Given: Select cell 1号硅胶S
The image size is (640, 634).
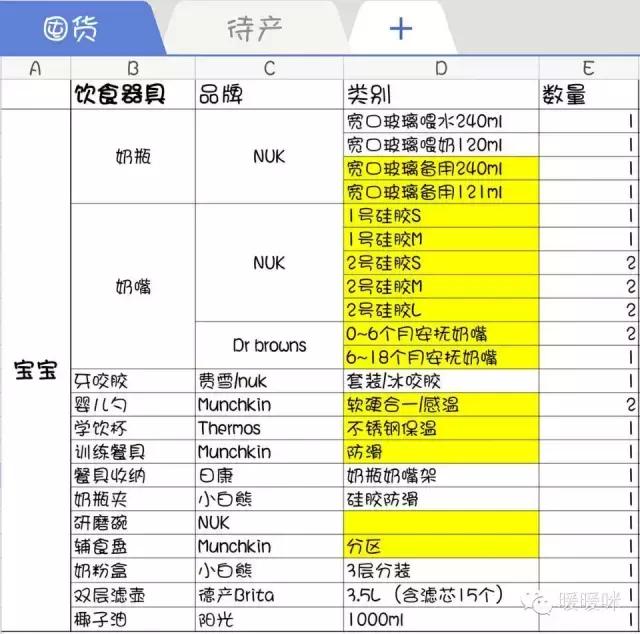Looking at the screenshot, I should pyautogui.click(x=441, y=216).
